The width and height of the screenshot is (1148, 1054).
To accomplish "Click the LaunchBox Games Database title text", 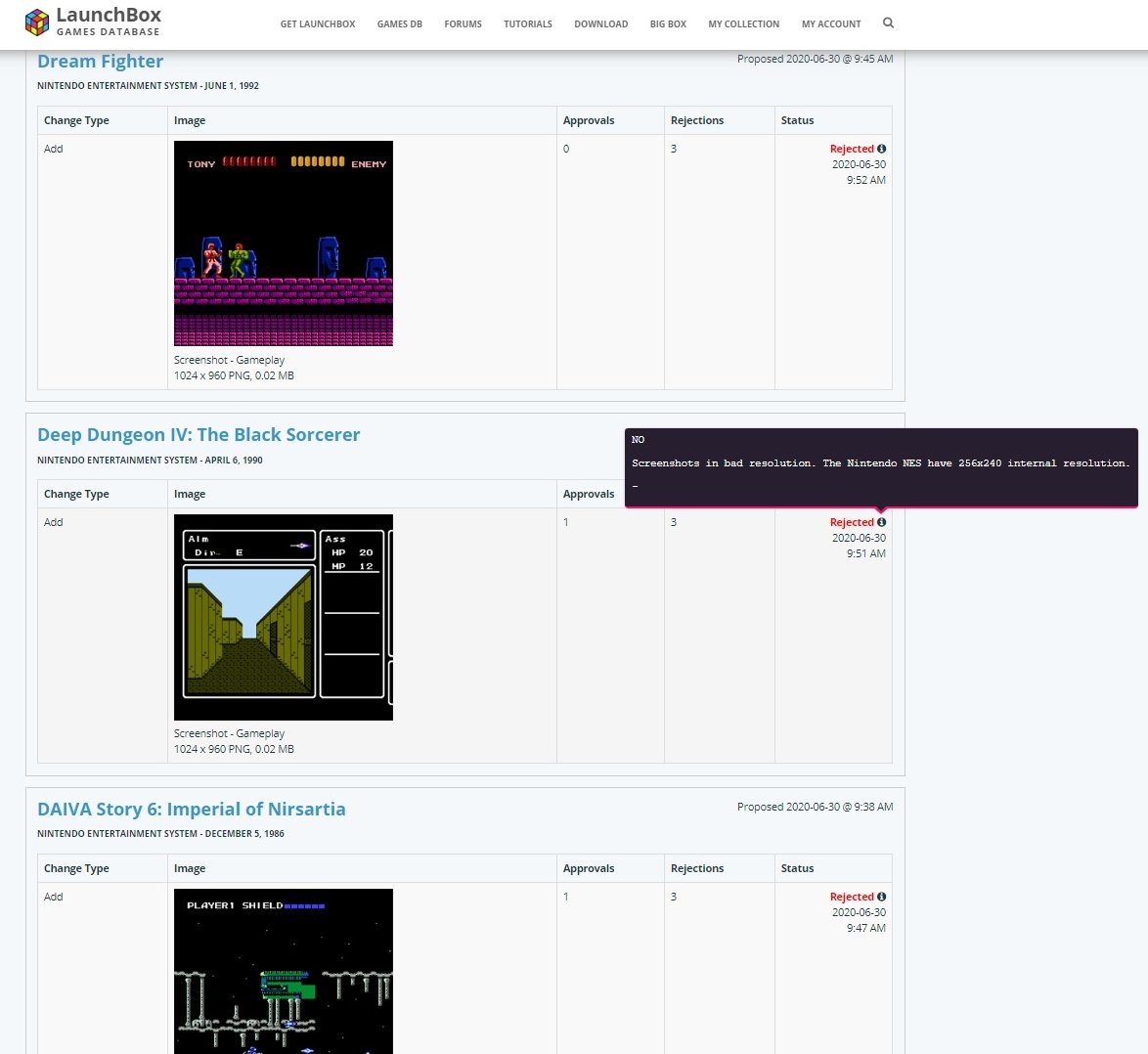I will point(109,22).
